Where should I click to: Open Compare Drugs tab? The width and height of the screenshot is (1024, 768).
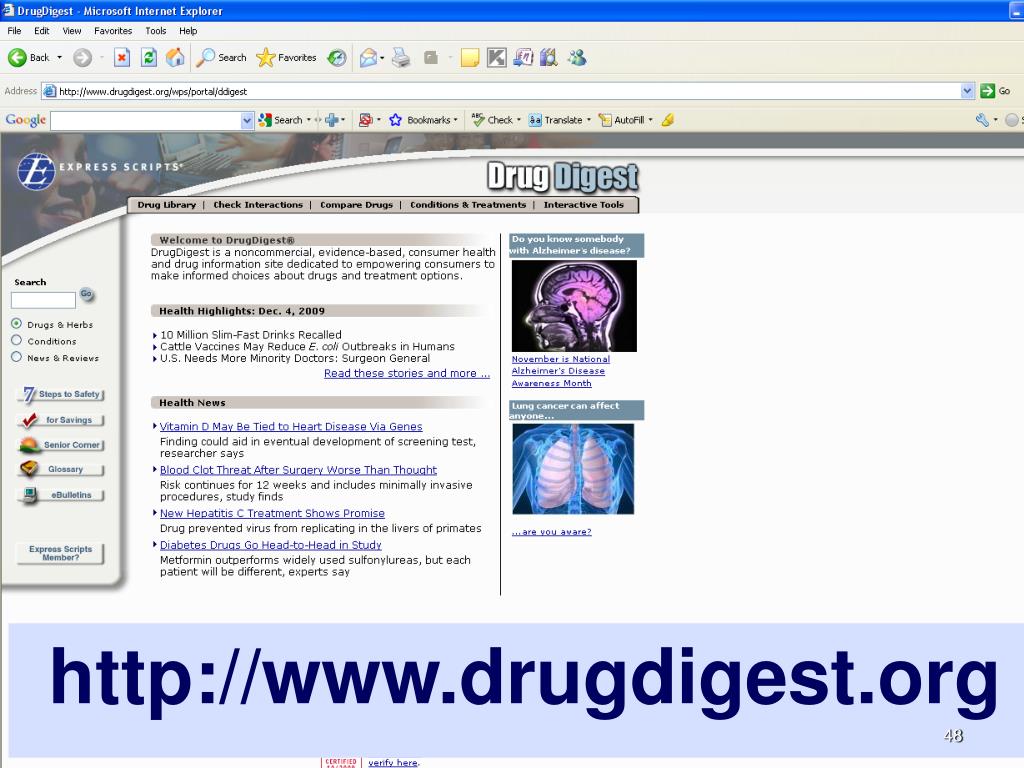pos(357,204)
